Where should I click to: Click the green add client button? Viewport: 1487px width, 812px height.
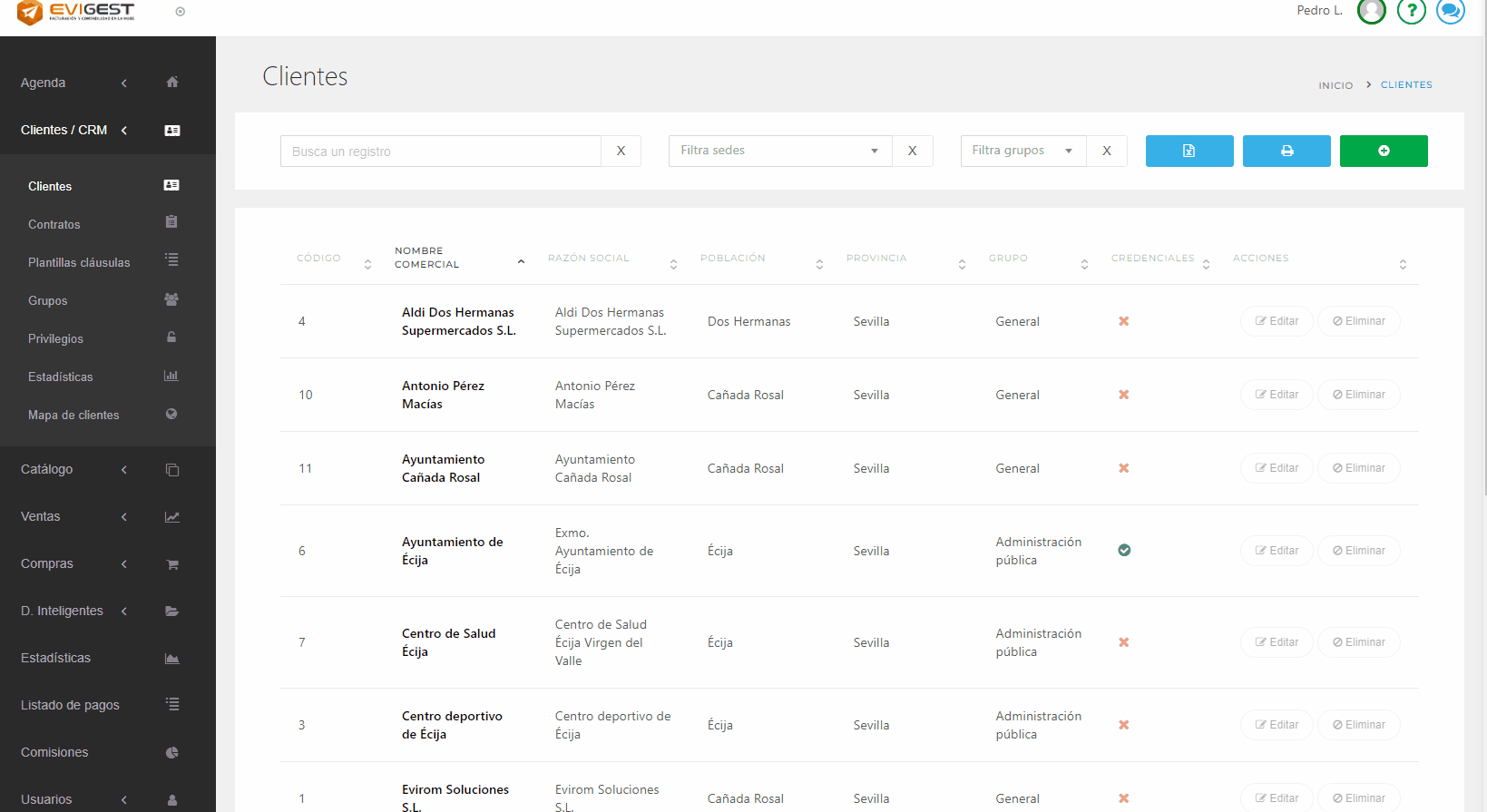coord(1383,151)
